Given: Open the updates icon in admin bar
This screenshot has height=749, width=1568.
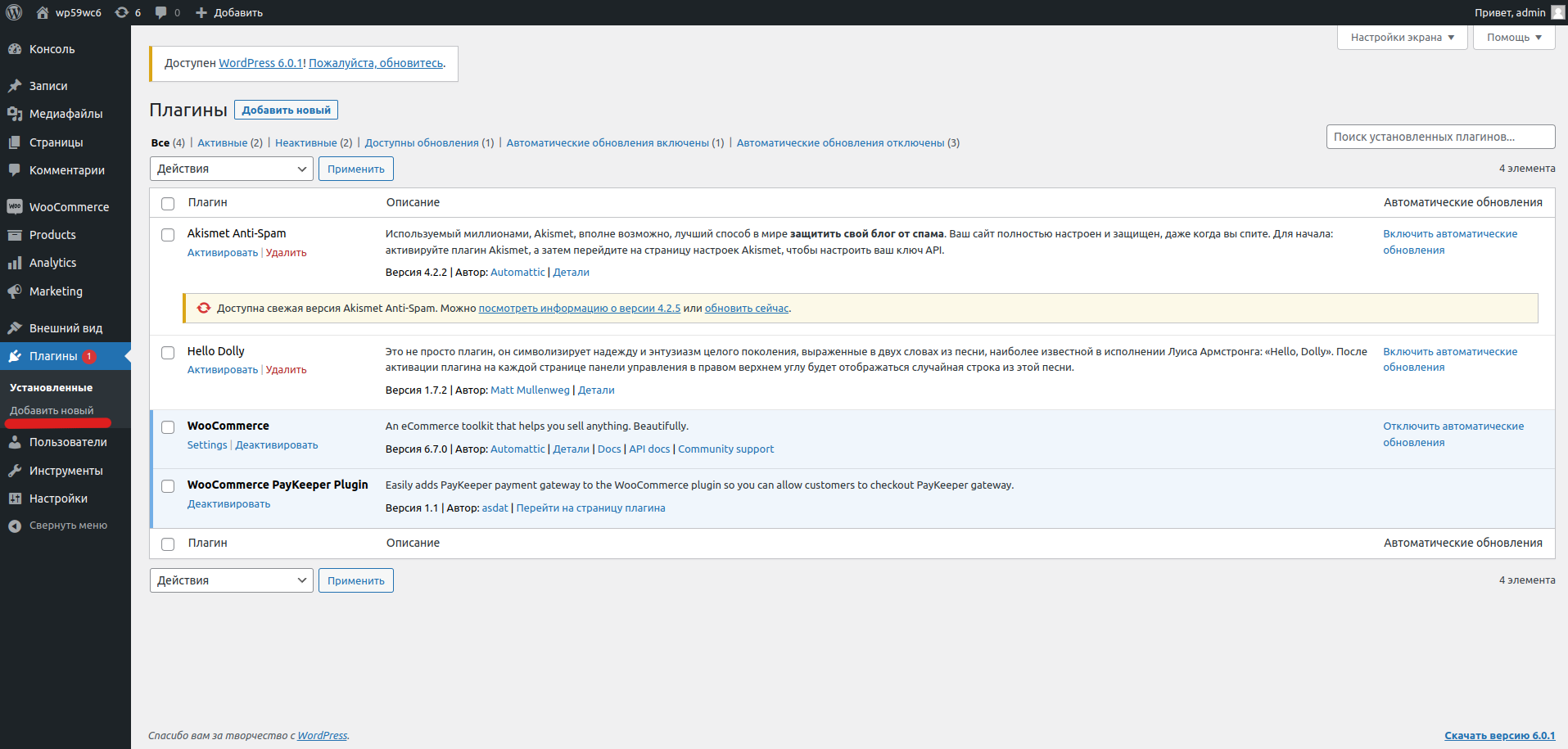Looking at the screenshot, I should pyautogui.click(x=122, y=12).
